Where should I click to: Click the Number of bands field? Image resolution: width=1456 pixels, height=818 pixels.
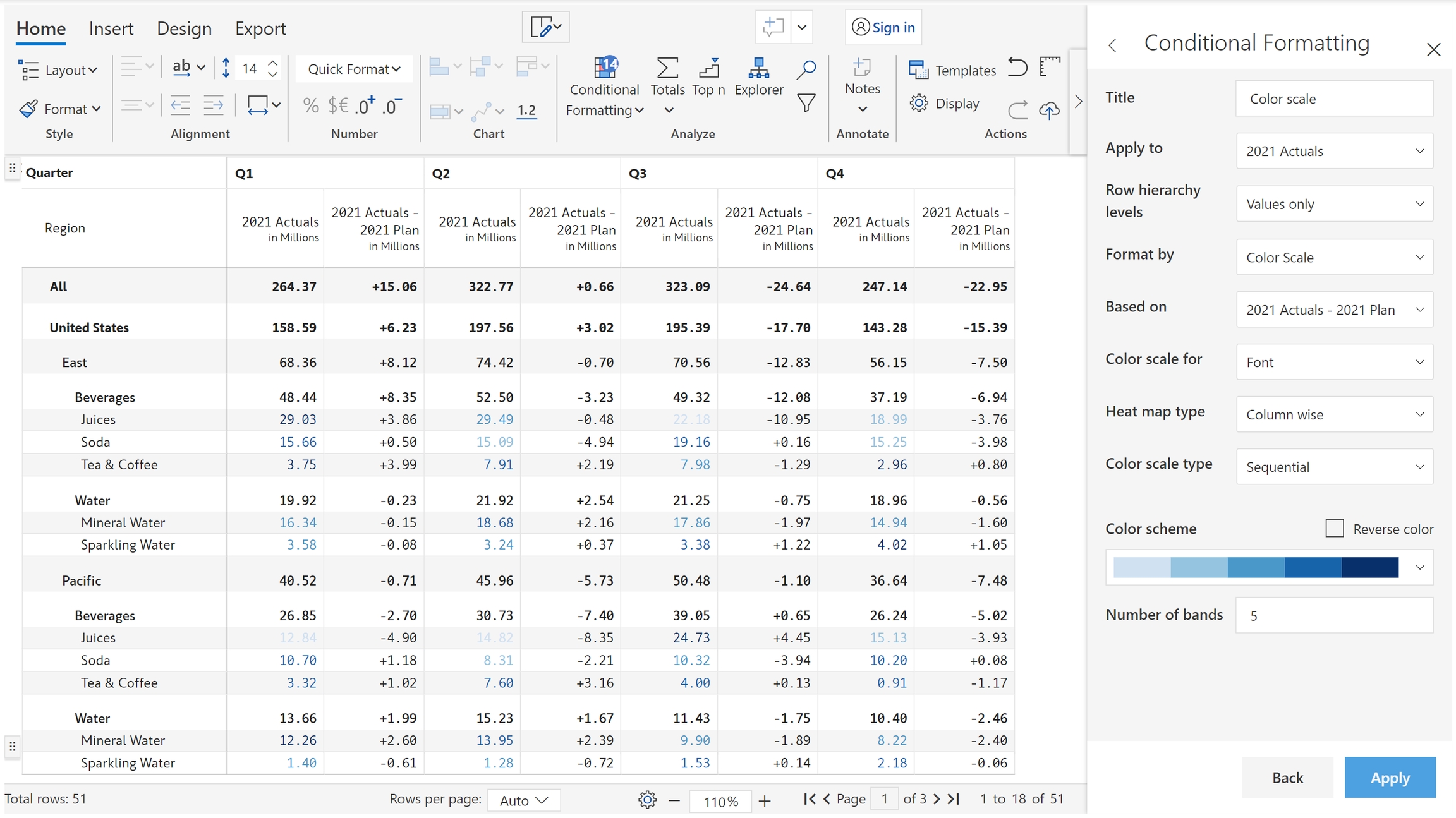tap(1334, 615)
